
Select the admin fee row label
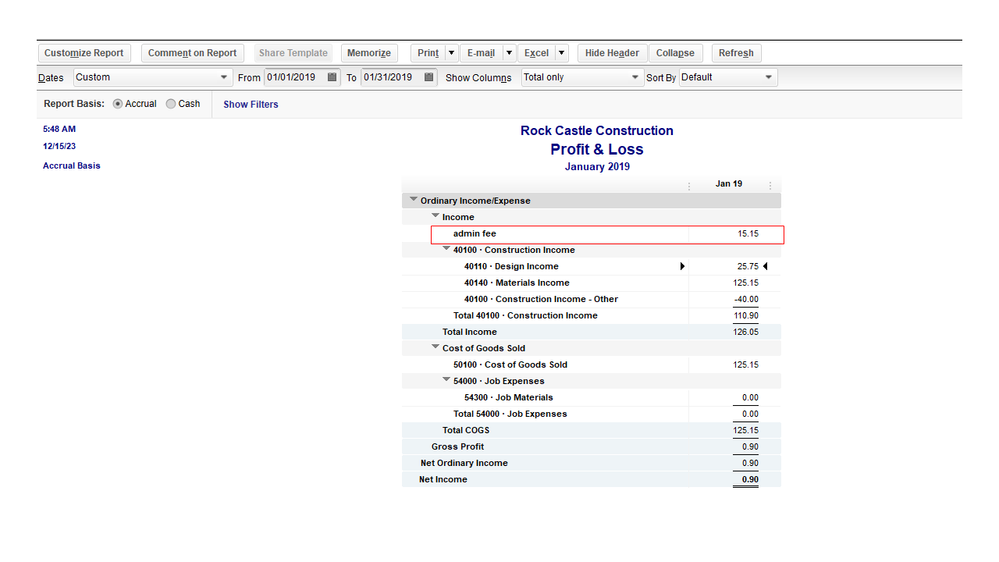(475, 234)
